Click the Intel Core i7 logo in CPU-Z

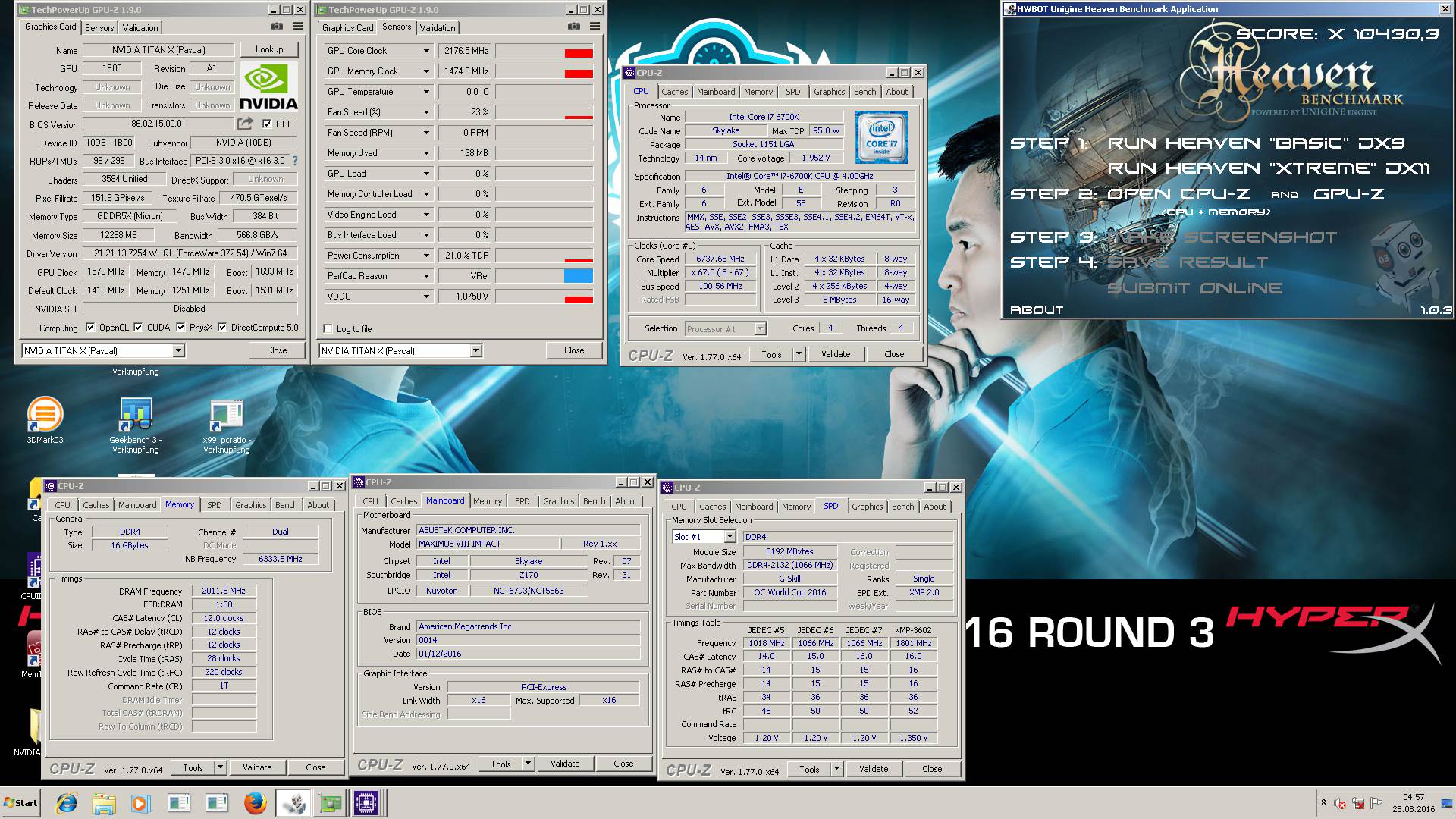click(x=882, y=137)
